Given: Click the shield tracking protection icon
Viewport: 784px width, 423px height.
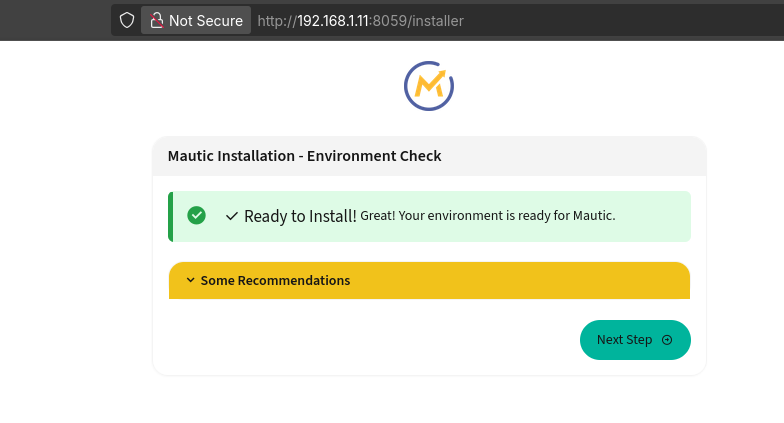Looking at the screenshot, I should click(x=127, y=20).
